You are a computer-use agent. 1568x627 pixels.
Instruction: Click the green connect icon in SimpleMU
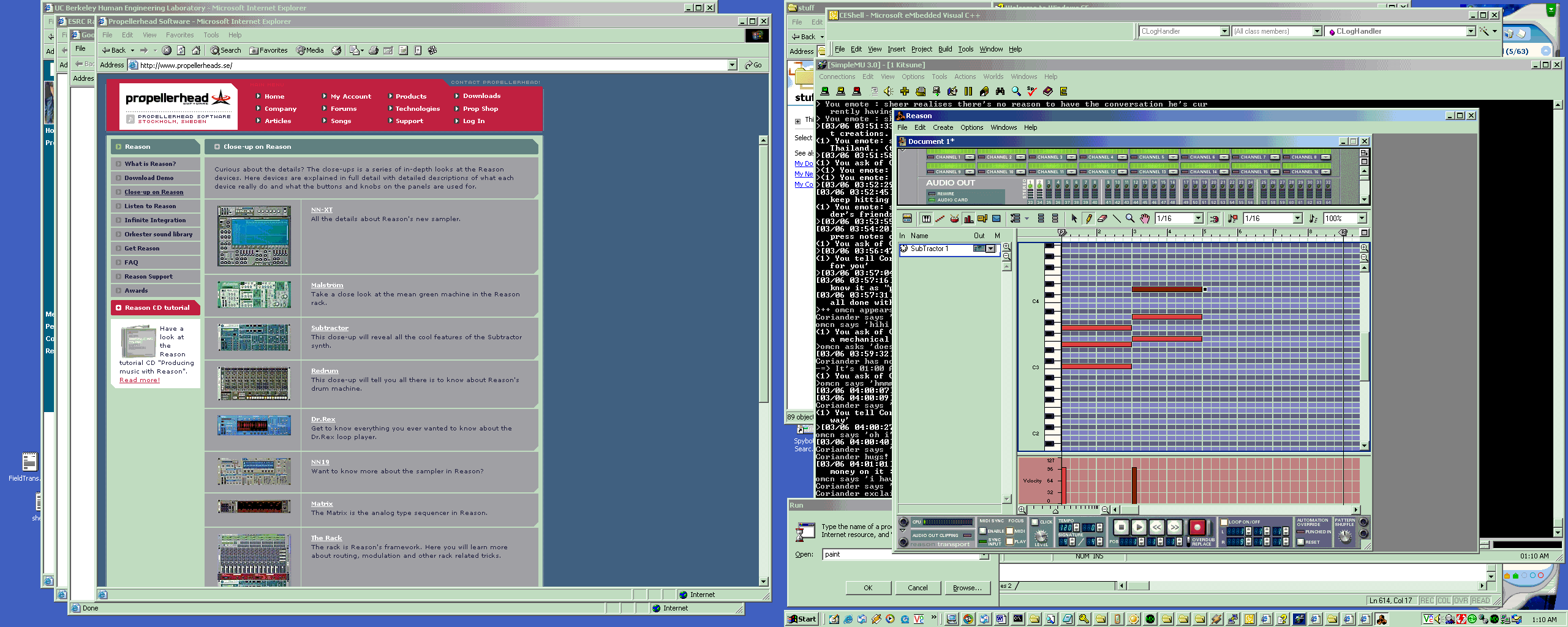tap(824, 91)
